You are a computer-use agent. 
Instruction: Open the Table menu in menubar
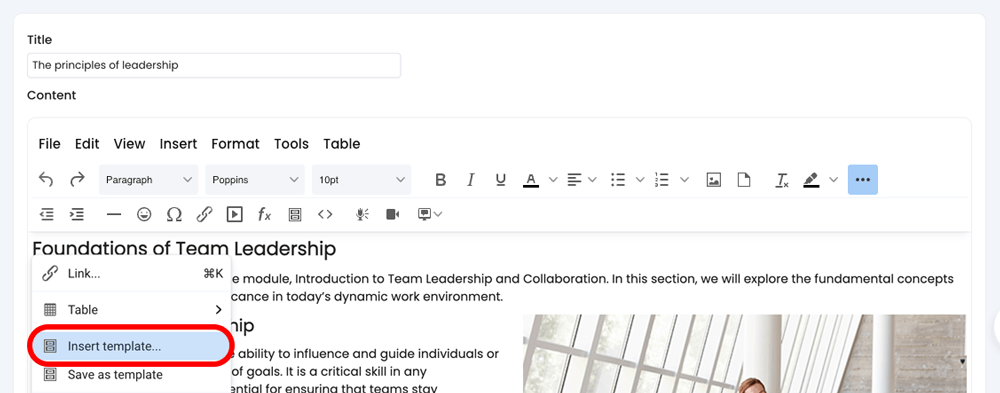342,144
